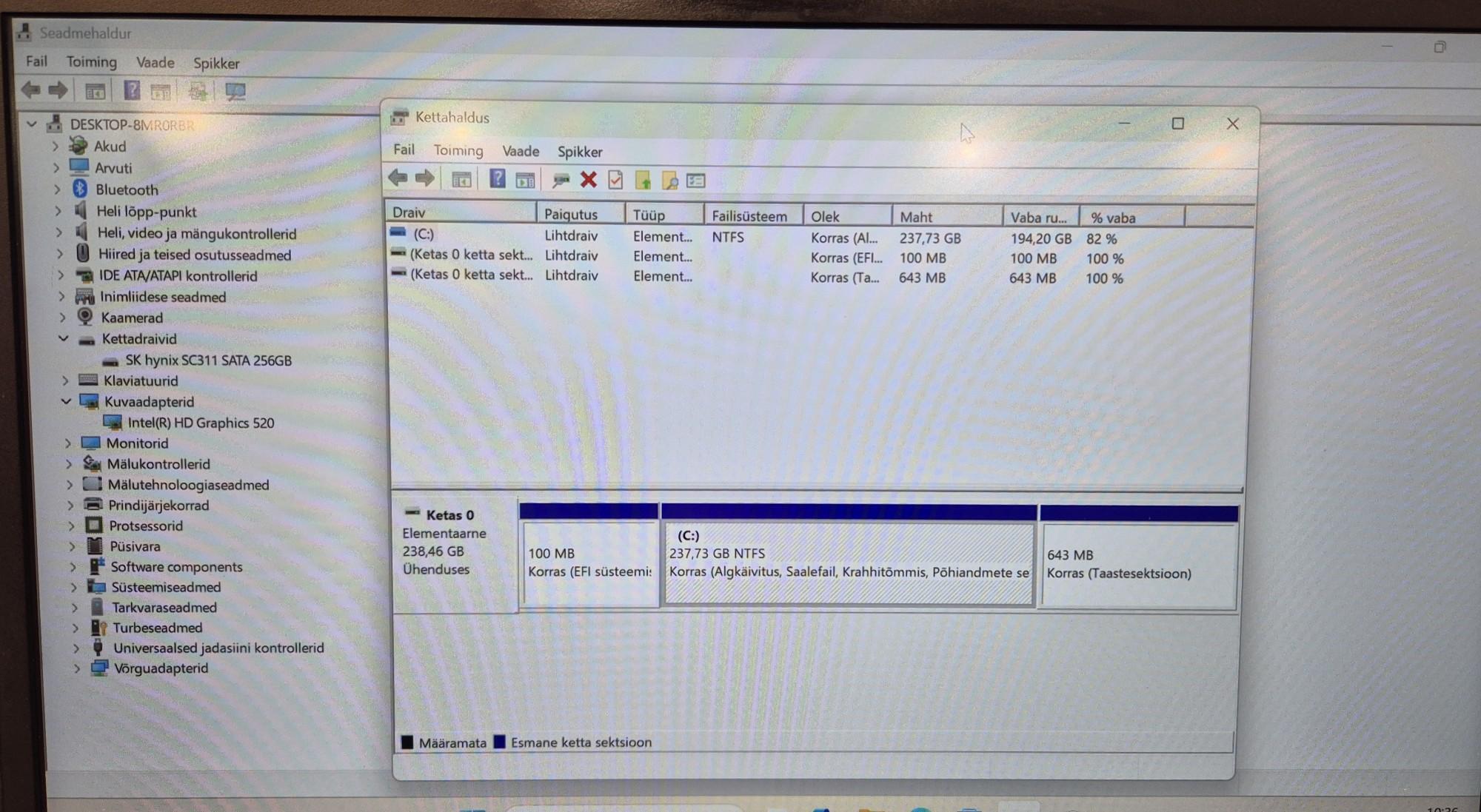Image resolution: width=1481 pixels, height=812 pixels.
Task: Click the help icon in Seadmehaldur toolbar
Action: coord(132,90)
